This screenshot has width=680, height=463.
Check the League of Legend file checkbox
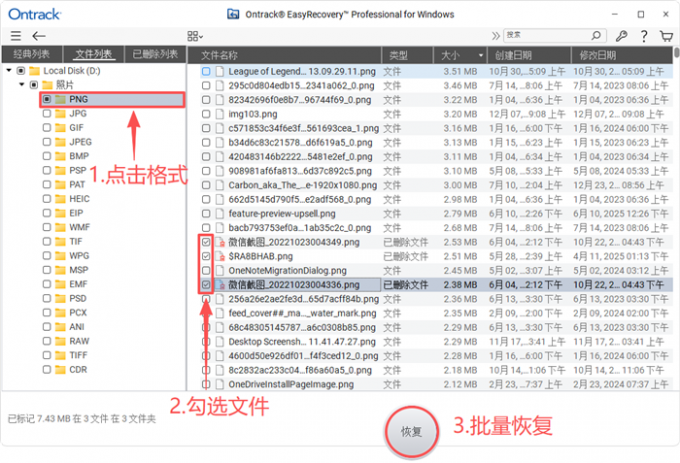[206, 71]
